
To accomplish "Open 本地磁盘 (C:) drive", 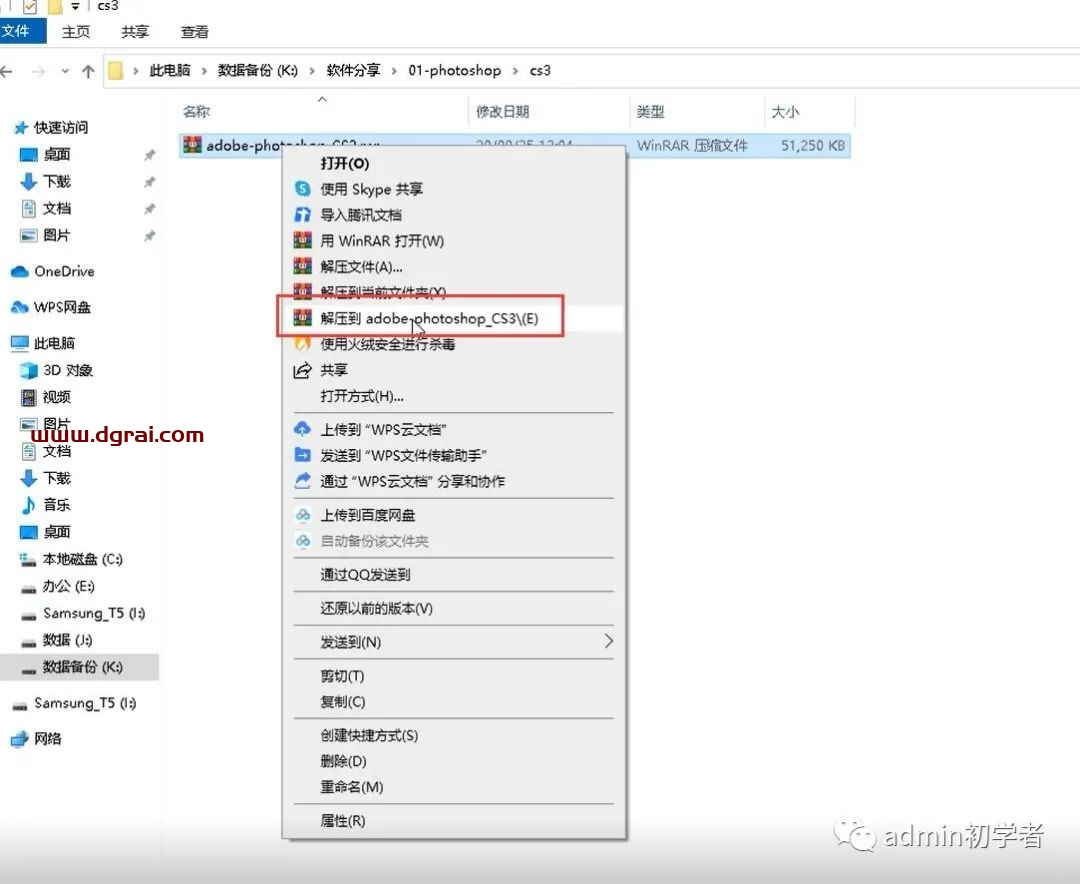I will tap(83, 559).
